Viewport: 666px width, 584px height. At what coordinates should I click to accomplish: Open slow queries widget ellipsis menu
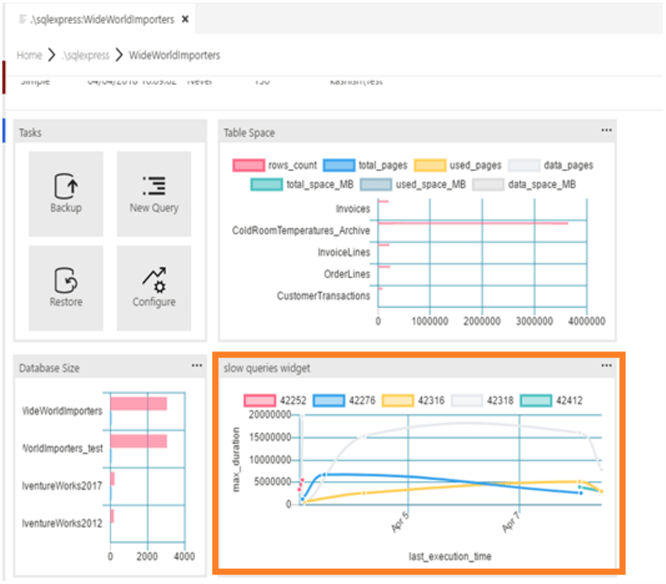point(607,366)
